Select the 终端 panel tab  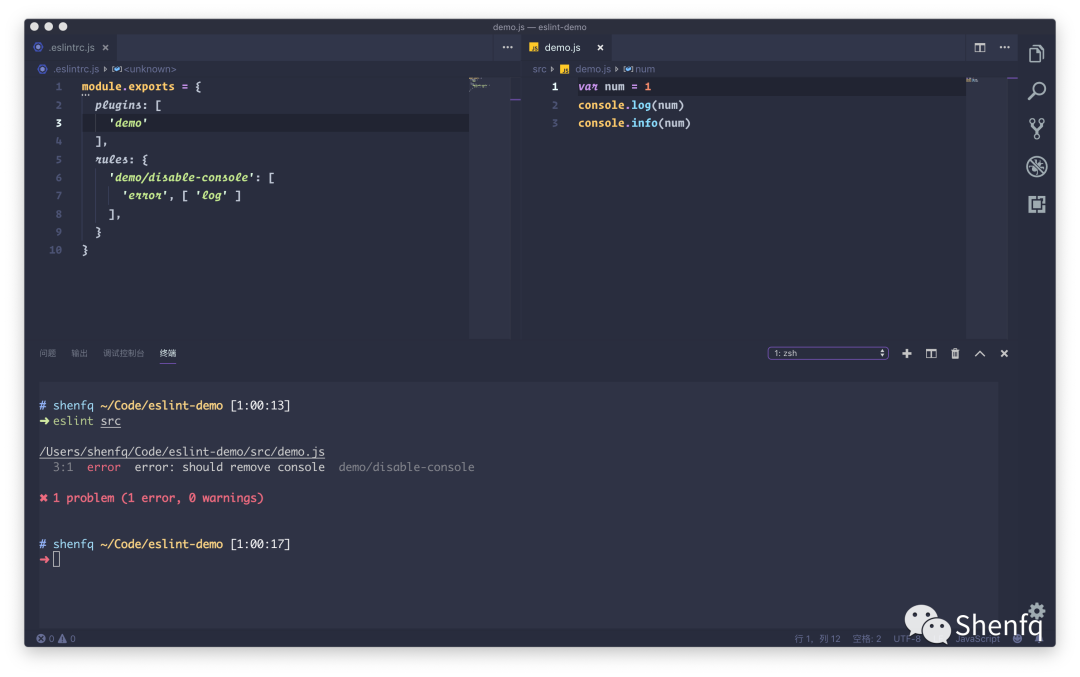(167, 353)
